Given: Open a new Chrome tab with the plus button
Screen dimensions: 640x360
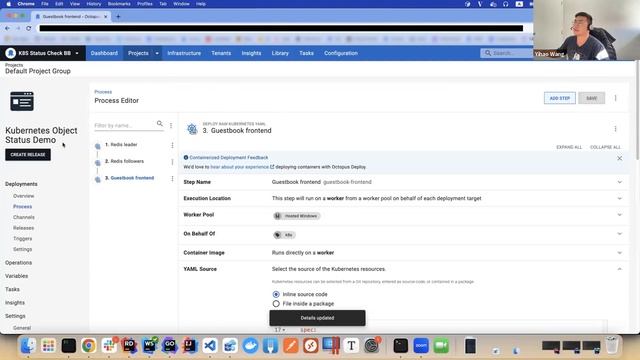Looking at the screenshot, I should [118, 17].
